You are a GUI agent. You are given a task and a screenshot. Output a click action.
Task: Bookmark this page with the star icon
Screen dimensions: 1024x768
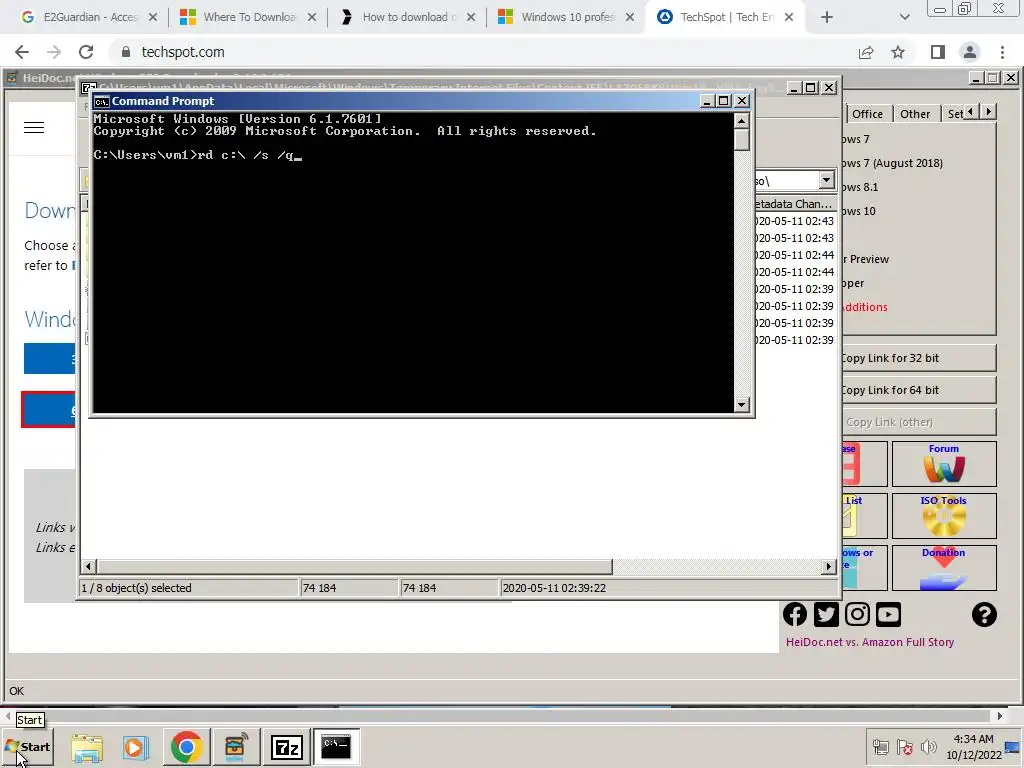point(898,52)
